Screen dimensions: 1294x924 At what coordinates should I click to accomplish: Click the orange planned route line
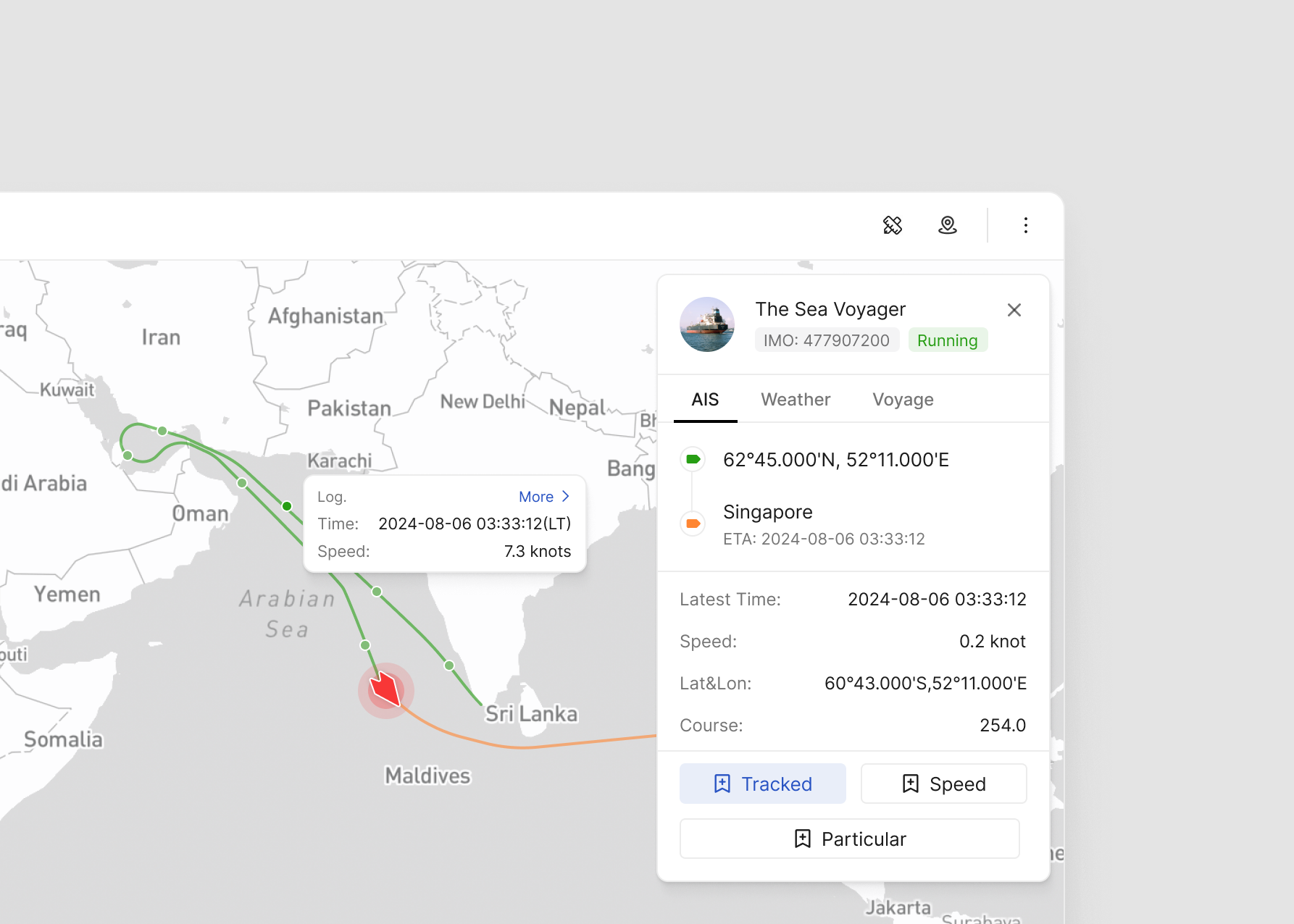coord(522,747)
